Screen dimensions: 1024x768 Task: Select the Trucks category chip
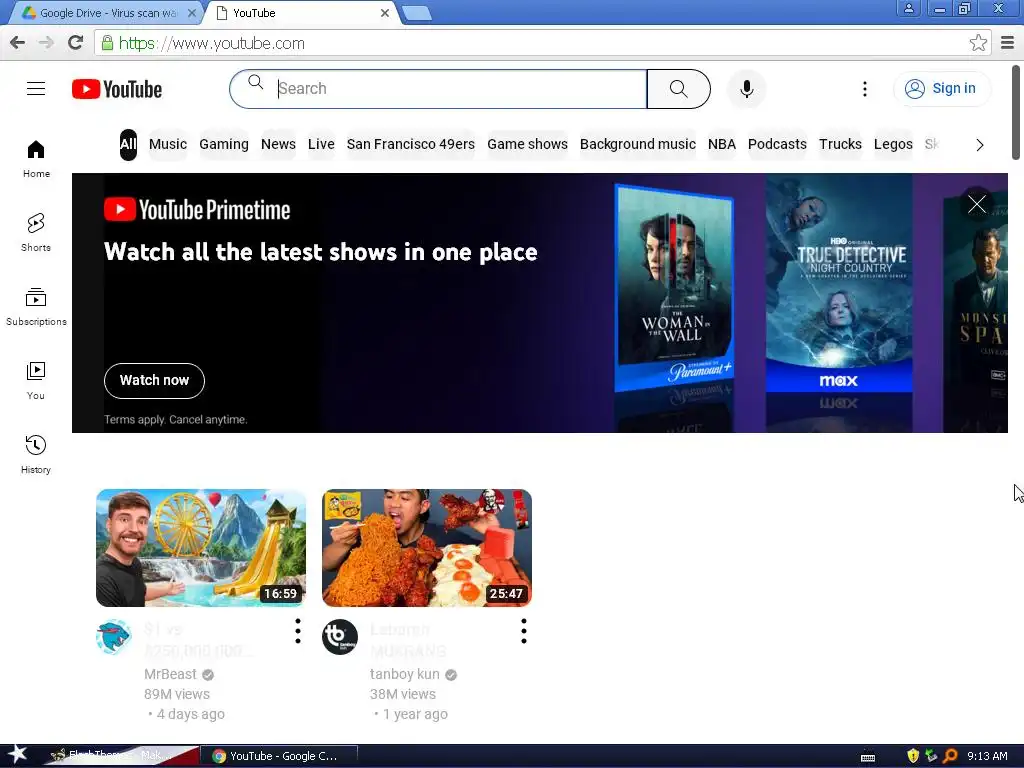click(840, 144)
